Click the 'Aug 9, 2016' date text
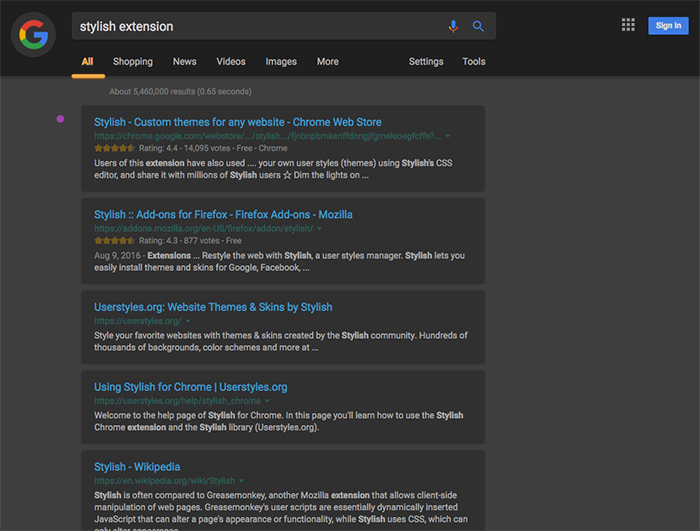 click(x=117, y=255)
